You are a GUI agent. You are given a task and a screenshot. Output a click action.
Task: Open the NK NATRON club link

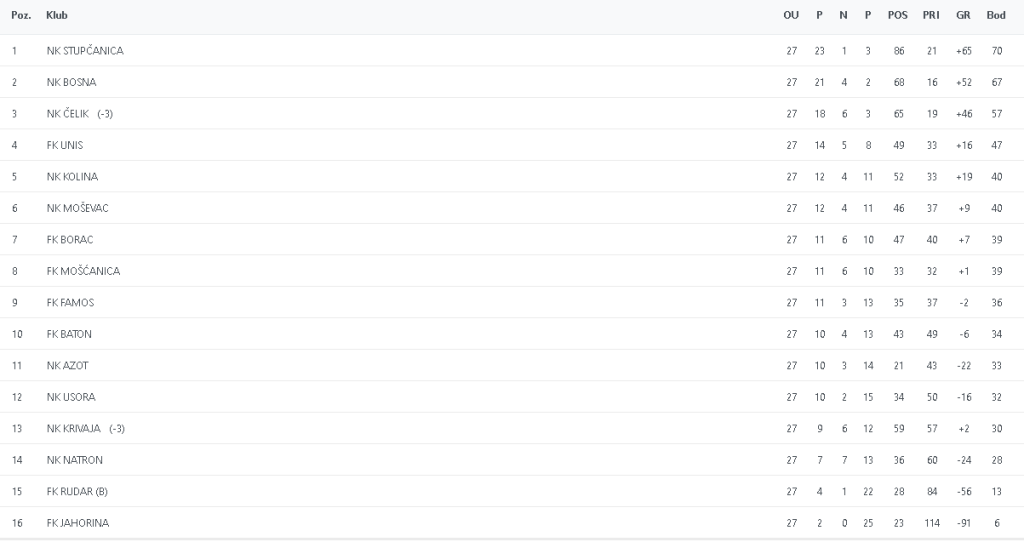[x=74, y=460]
